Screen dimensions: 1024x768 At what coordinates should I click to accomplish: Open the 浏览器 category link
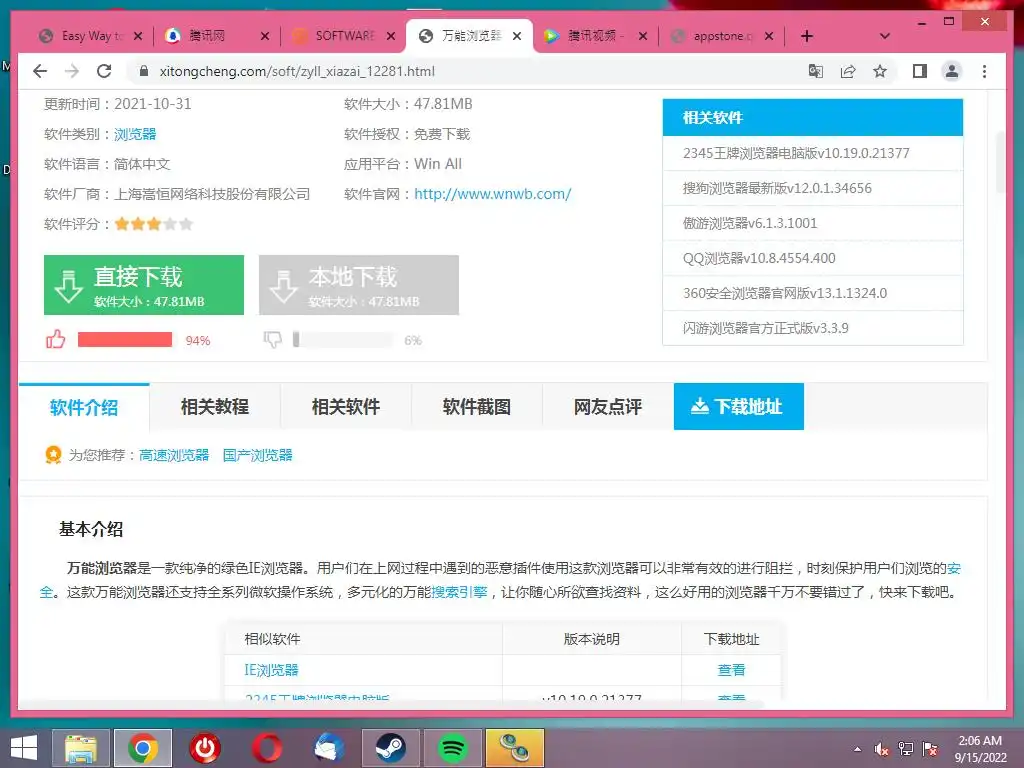135,134
